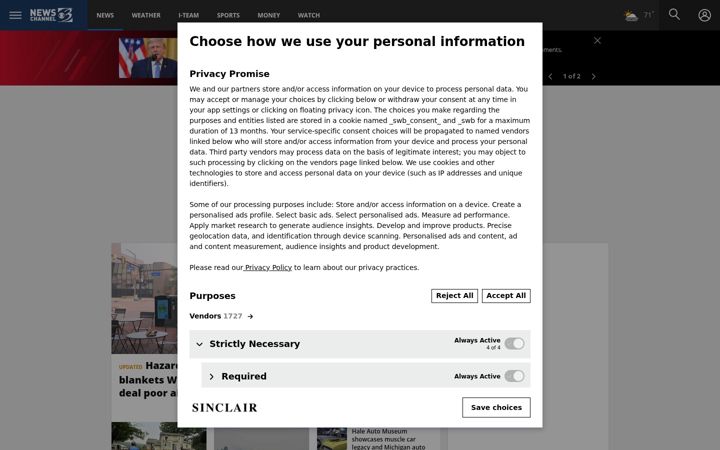Open the user account profile icon
Image resolution: width=720 pixels, height=450 pixels.
pos(704,15)
